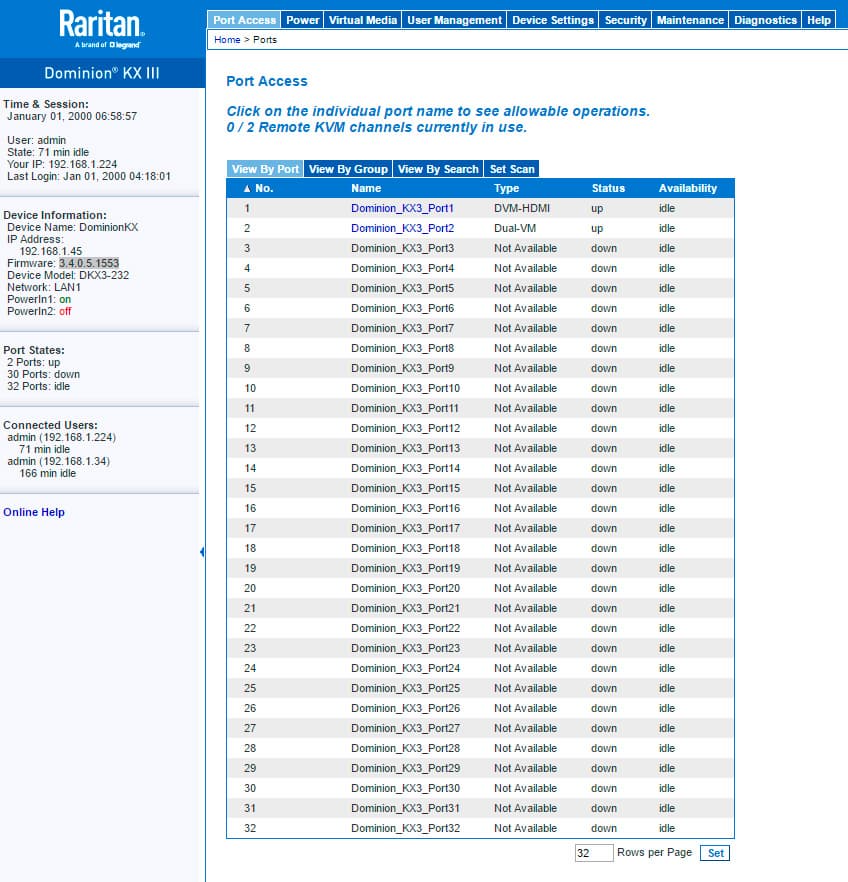Open Dominion_KX3_Port2 port link

click(402, 228)
